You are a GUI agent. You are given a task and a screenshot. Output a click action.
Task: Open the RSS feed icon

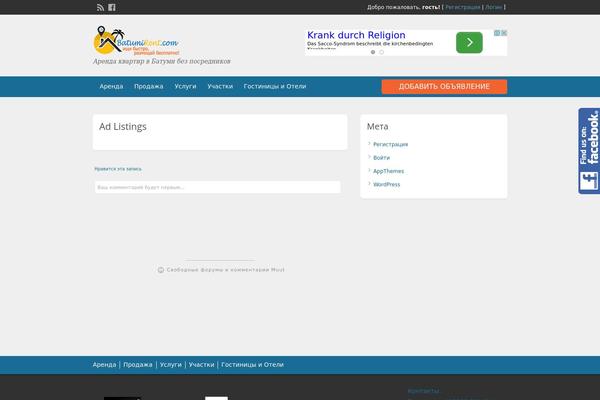tap(100, 7)
